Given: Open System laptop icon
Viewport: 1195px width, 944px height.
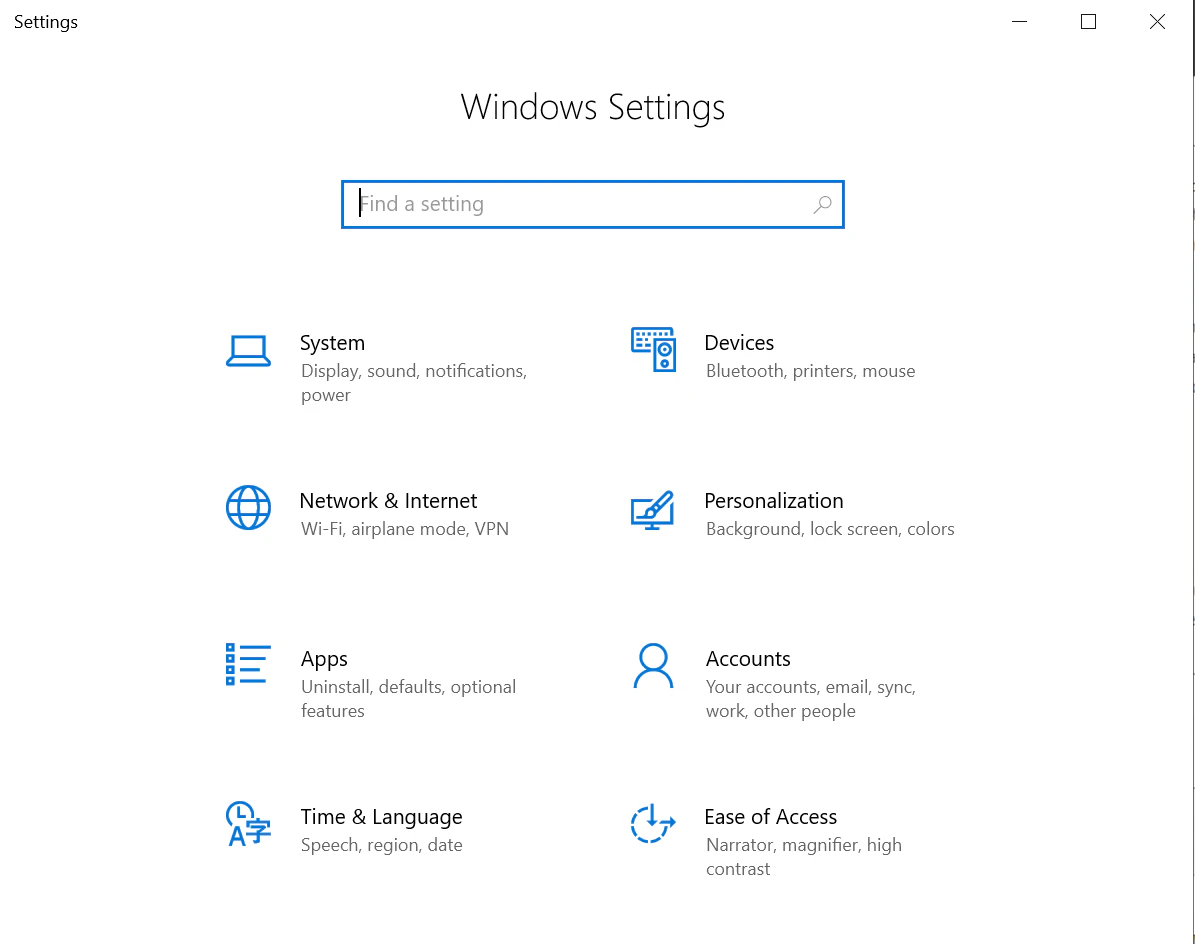Looking at the screenshot, I should (x=248, y=351).
